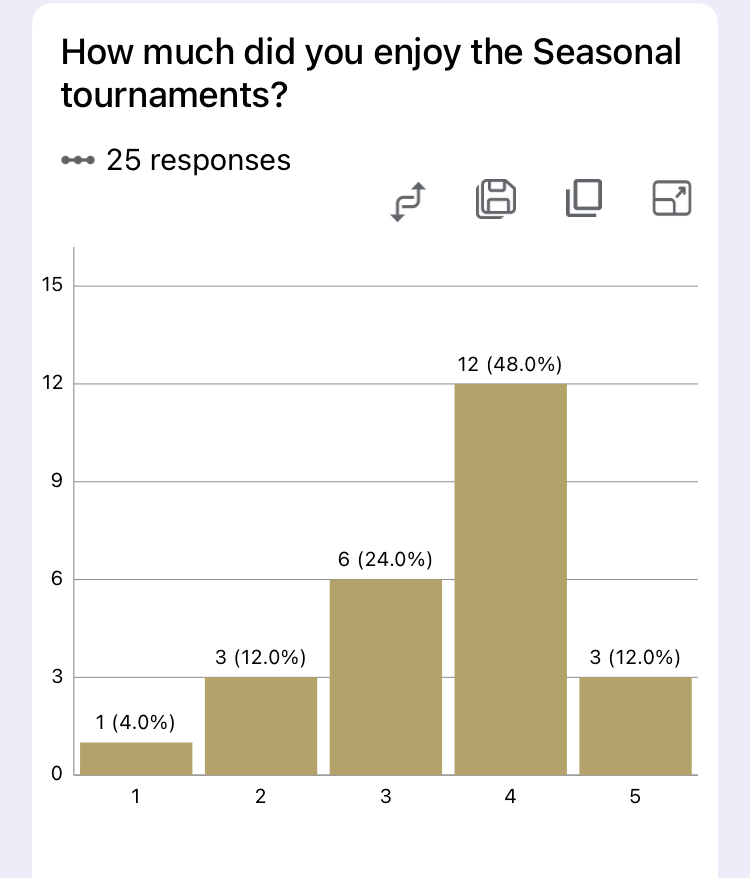Image resolution: width=750 pixels, height=878 pixels.
Task: Select the bar for rating 3
Action: tap(386, 677)
